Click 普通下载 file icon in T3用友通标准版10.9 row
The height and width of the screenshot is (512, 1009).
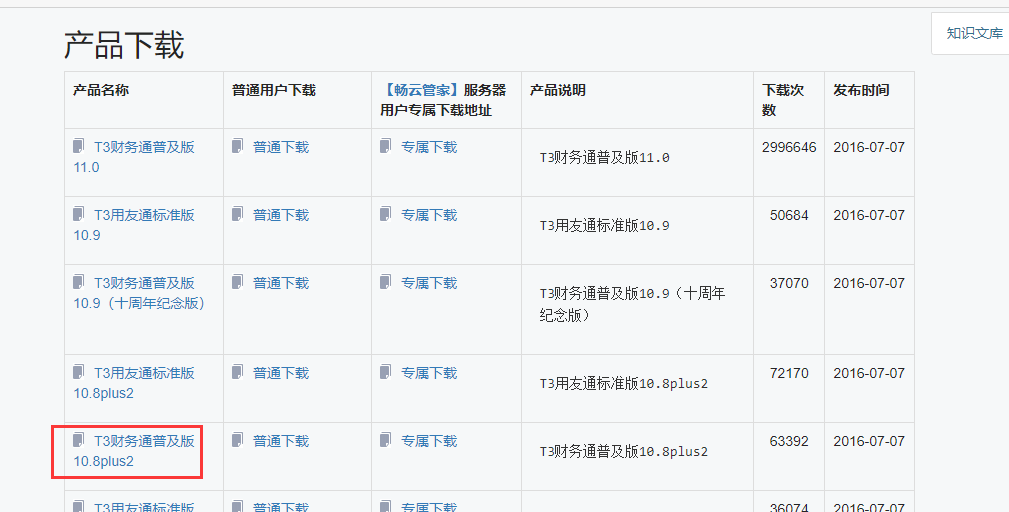pyautogui.click(x=237, y=214)
